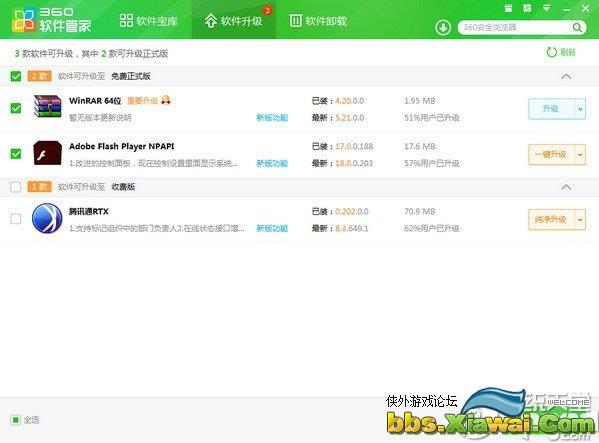Open the skin icon in title bar
599x443 pixels.
click(508, 8)
